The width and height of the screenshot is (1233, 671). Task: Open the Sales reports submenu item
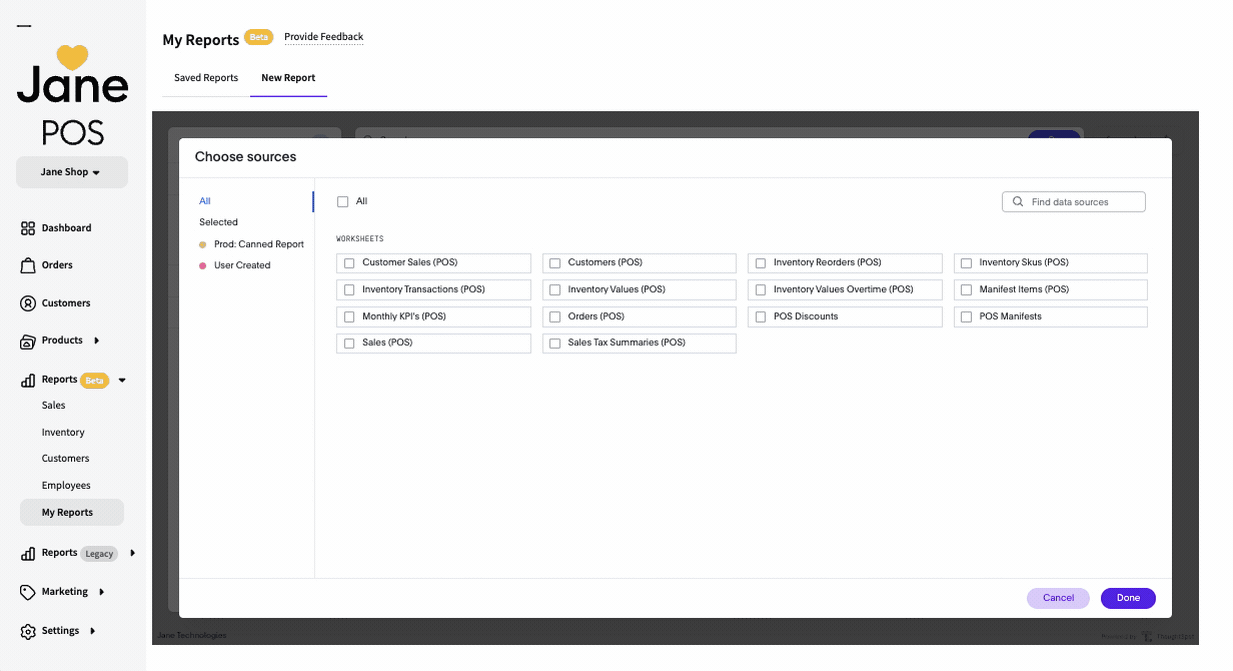point(54,405)
